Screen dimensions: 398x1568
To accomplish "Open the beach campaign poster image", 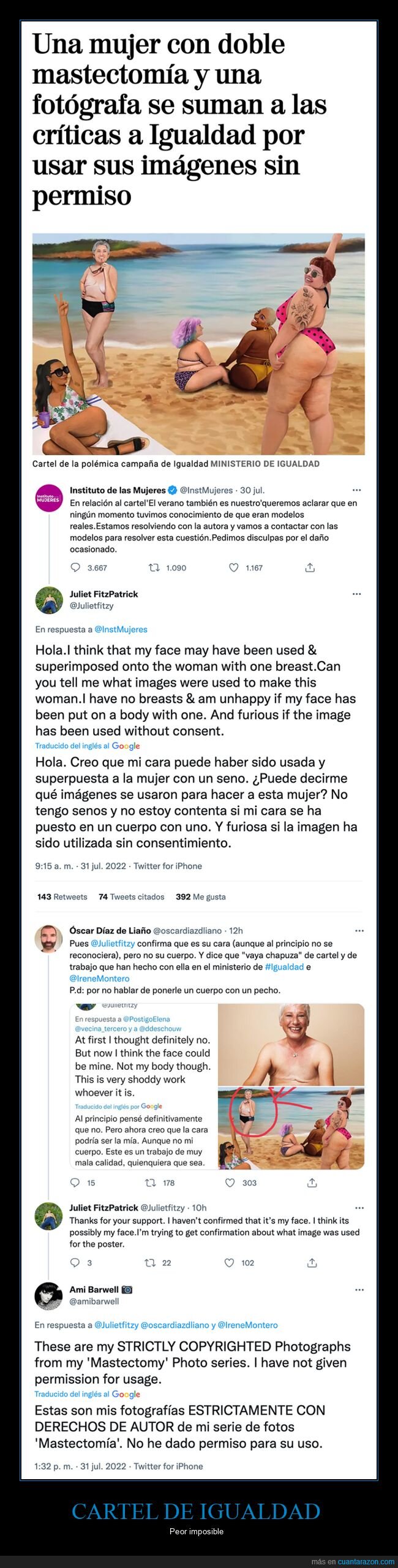I will (198, 344).
